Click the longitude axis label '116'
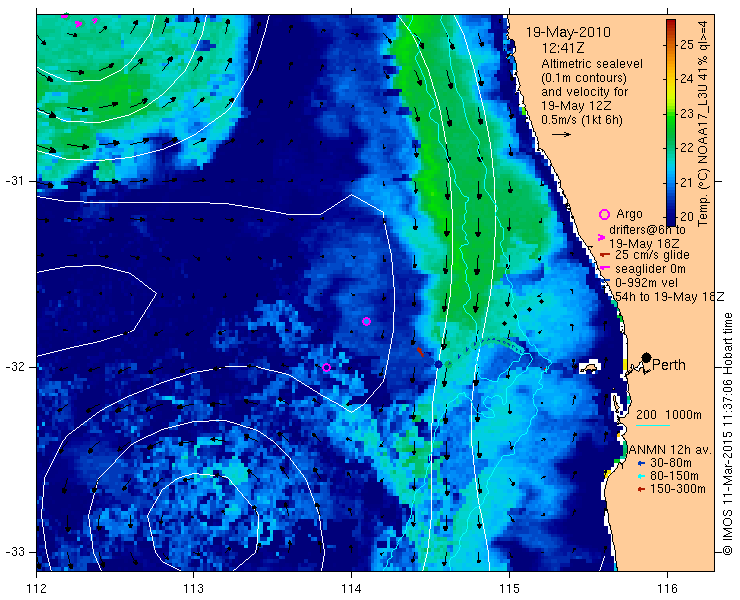740x600 pixels. click(x=667, y=589)
